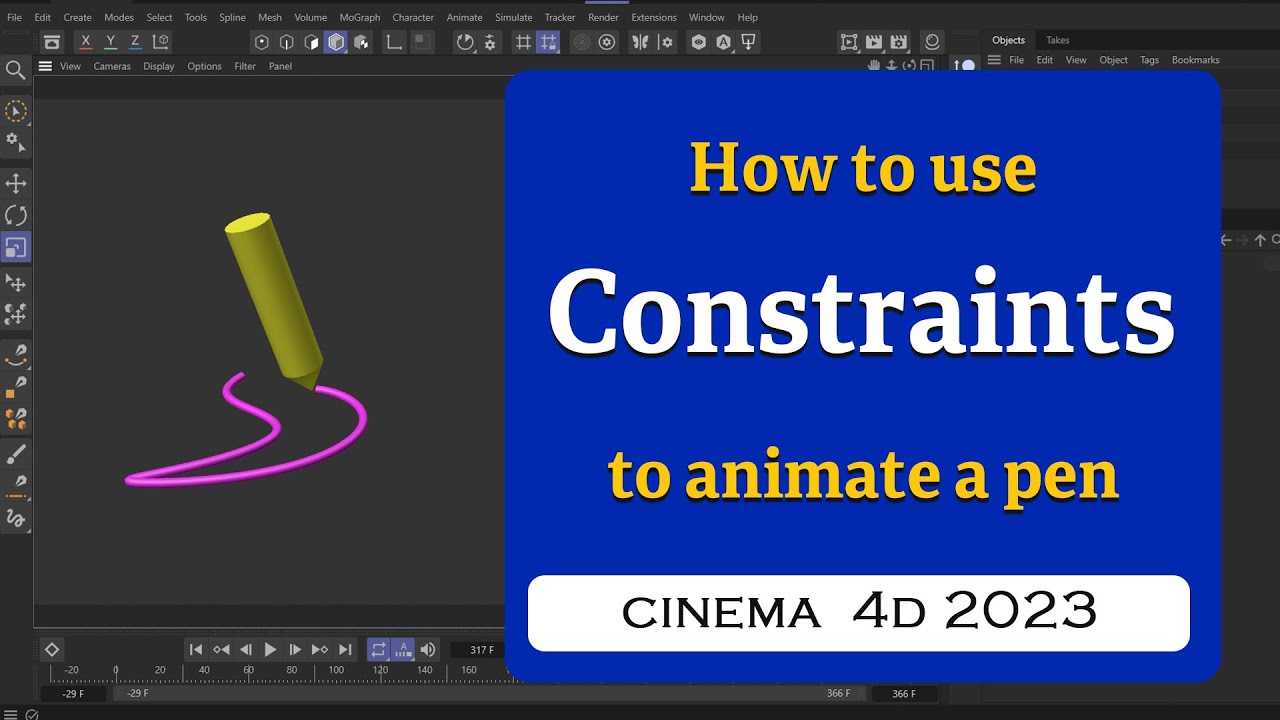Click the paint brush tool icon
Image resolution: width=1280 pixels, height=720 pixels.
[x=15, y=455]
